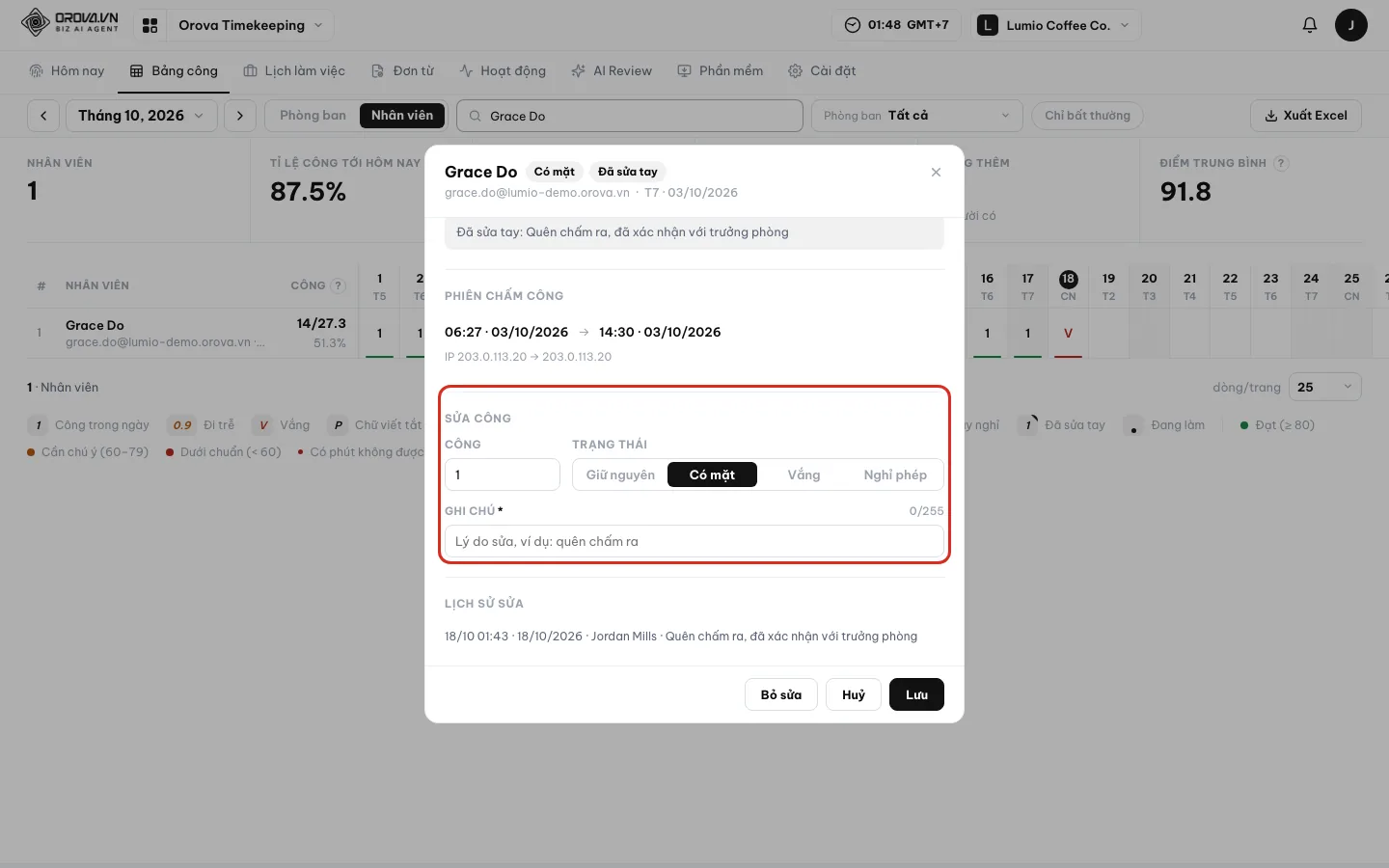Screen dimensions: 1389x868
Task: Click the CÔNG help question icon
Action: click(339, 285)
